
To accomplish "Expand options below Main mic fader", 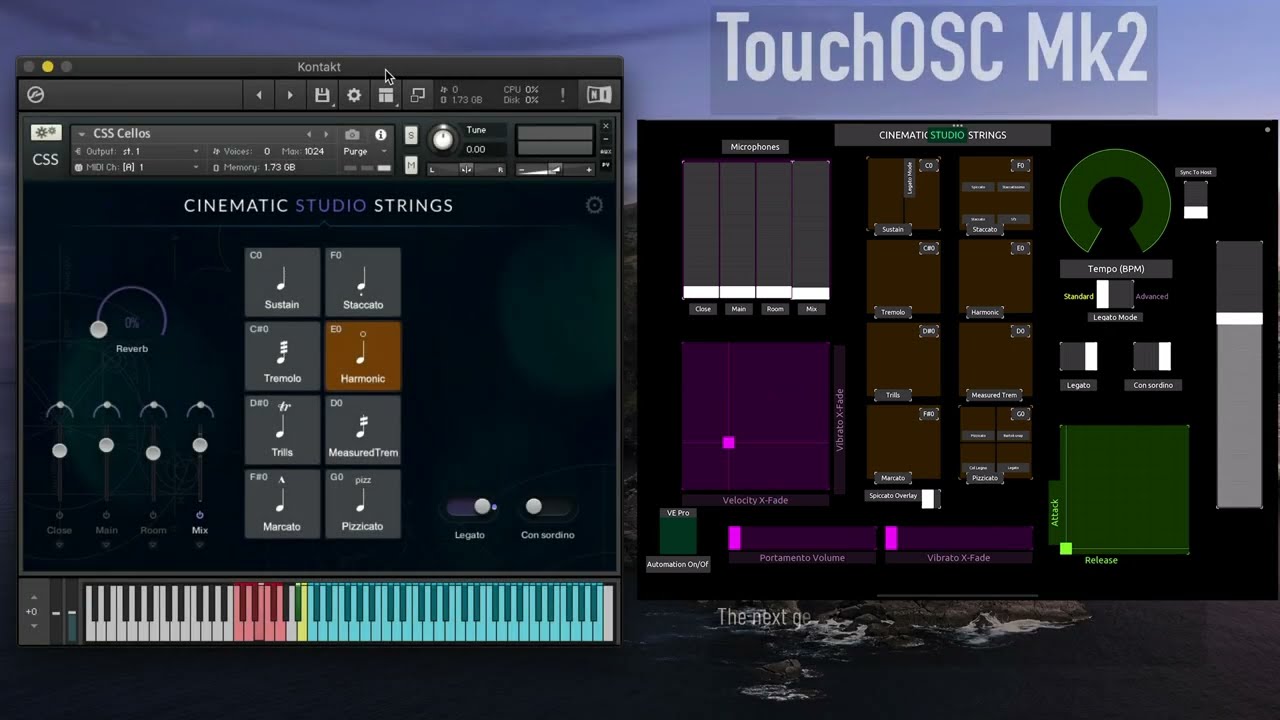I will [106, 545].
